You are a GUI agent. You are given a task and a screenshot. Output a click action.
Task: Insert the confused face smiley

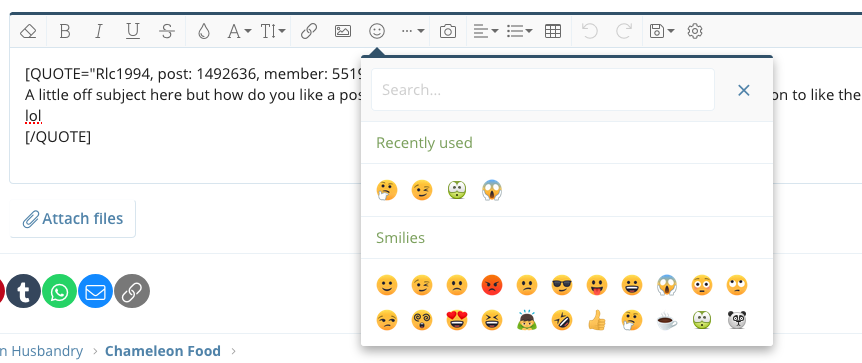[x=527, y=285]
